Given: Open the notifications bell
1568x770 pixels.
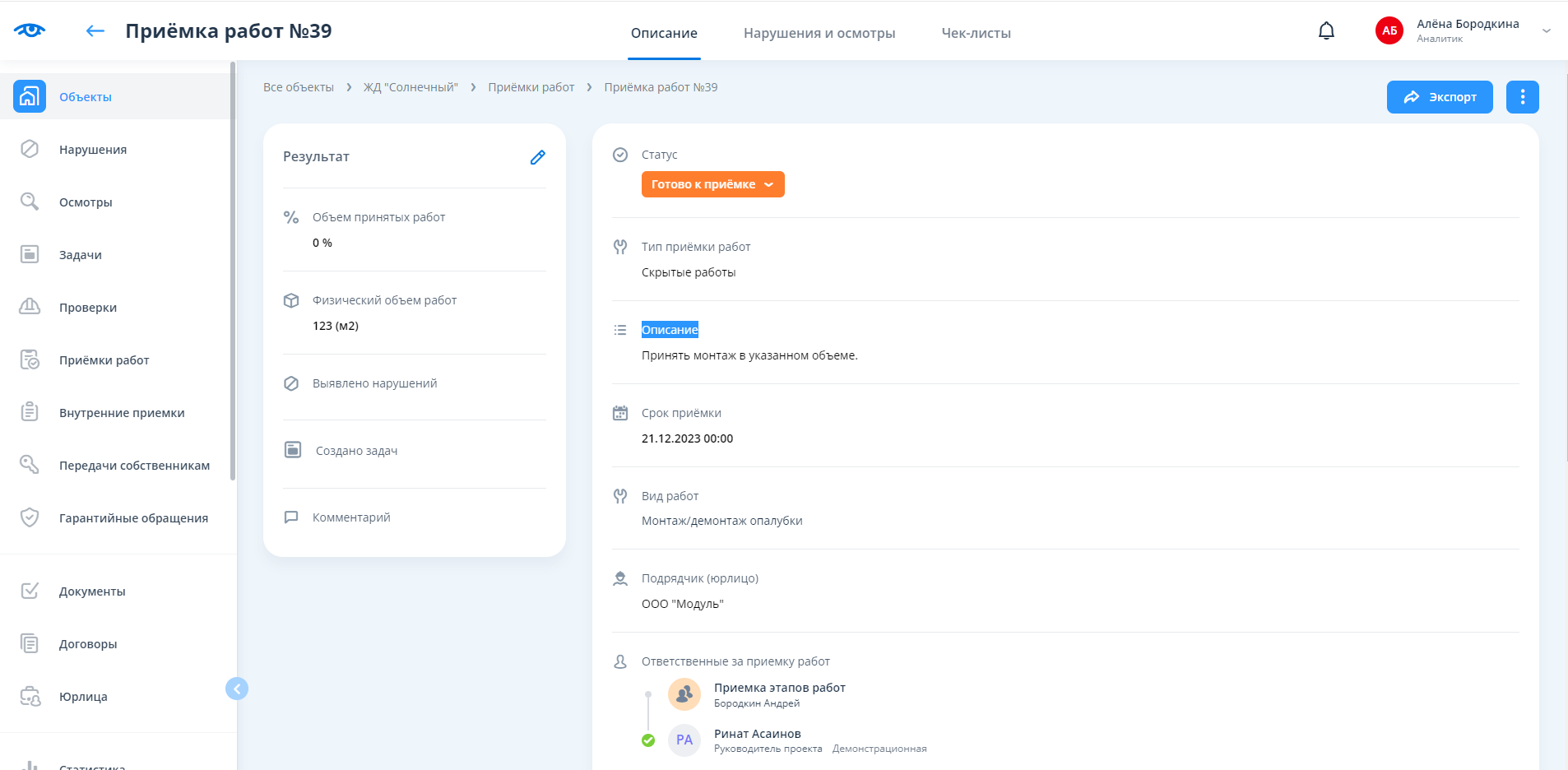Looking at the screenshot, I should click(1326, 31).
